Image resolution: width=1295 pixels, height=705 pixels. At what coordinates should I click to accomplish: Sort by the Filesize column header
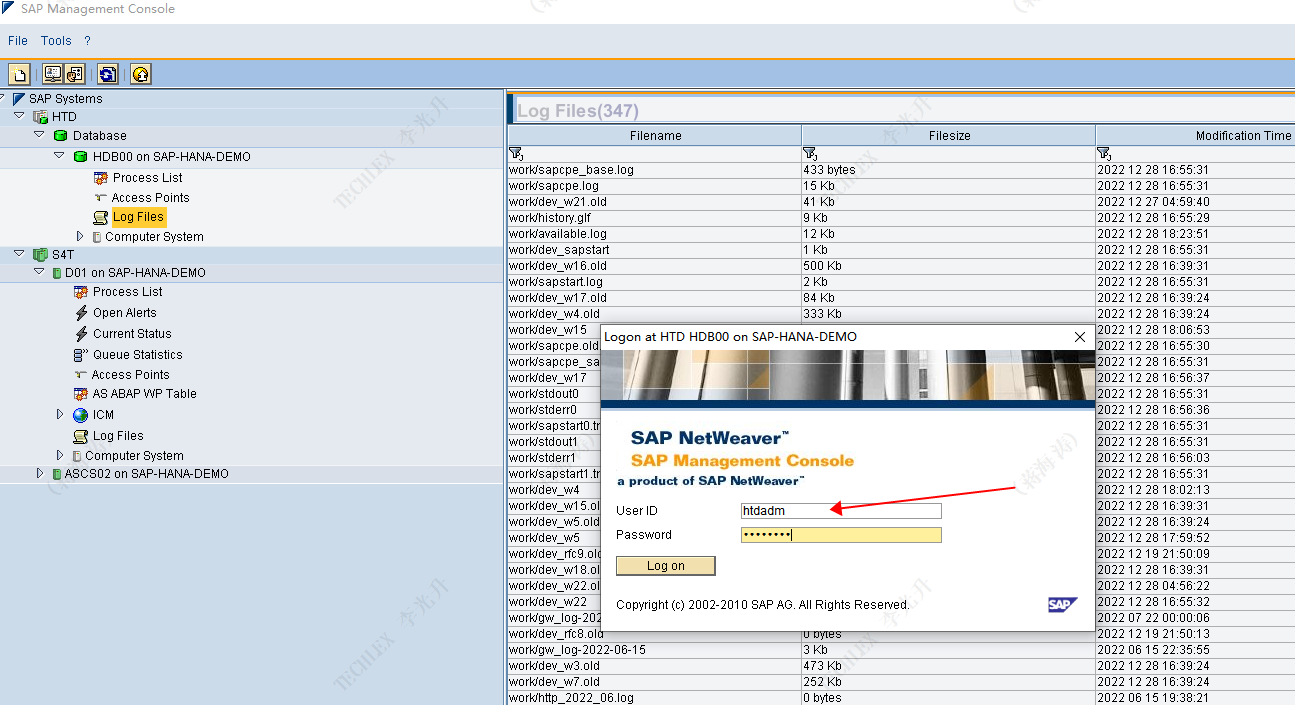point(949,135)
